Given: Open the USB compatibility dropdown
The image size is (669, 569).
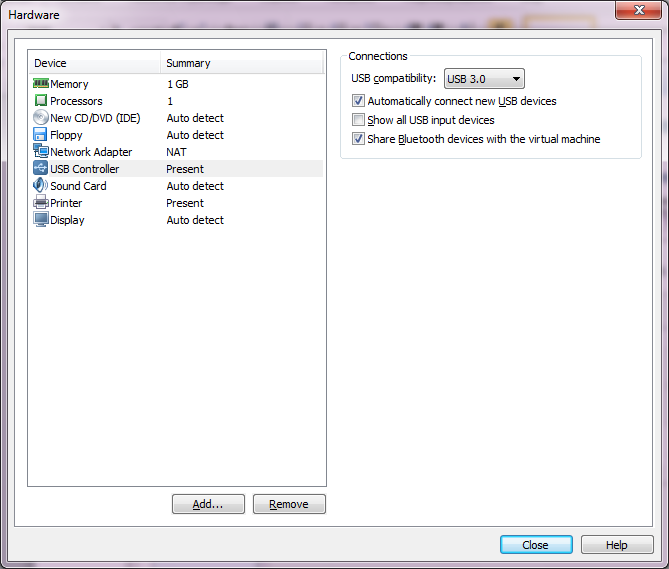Looking at the screenshot, I should coord(484,79).
